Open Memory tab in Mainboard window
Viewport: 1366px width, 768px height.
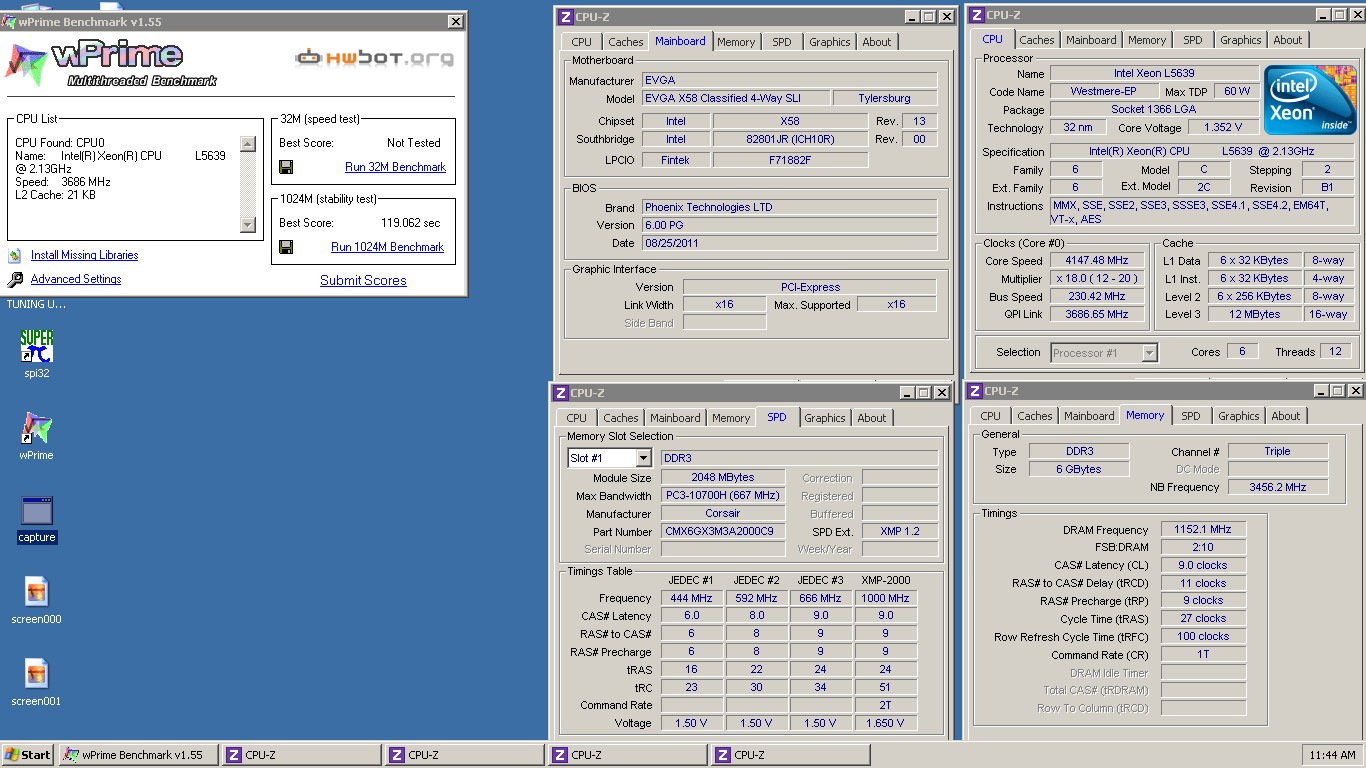click(736, 42)
